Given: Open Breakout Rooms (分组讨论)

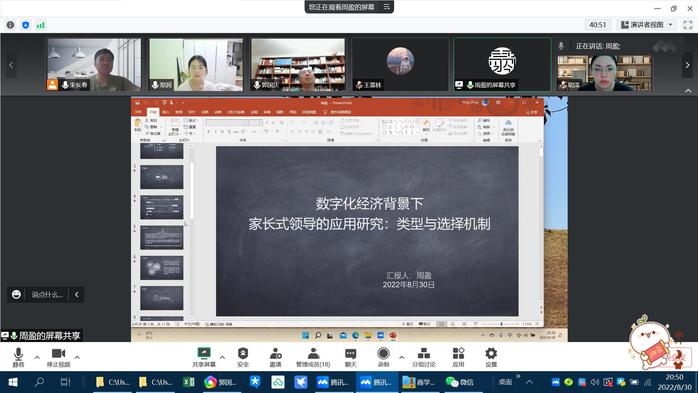Looking at the screenshot, I should (x=423, y=357).
